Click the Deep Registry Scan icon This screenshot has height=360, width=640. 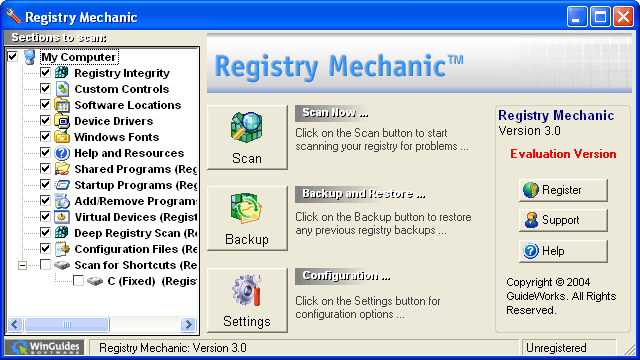click(x=62, y=233)
